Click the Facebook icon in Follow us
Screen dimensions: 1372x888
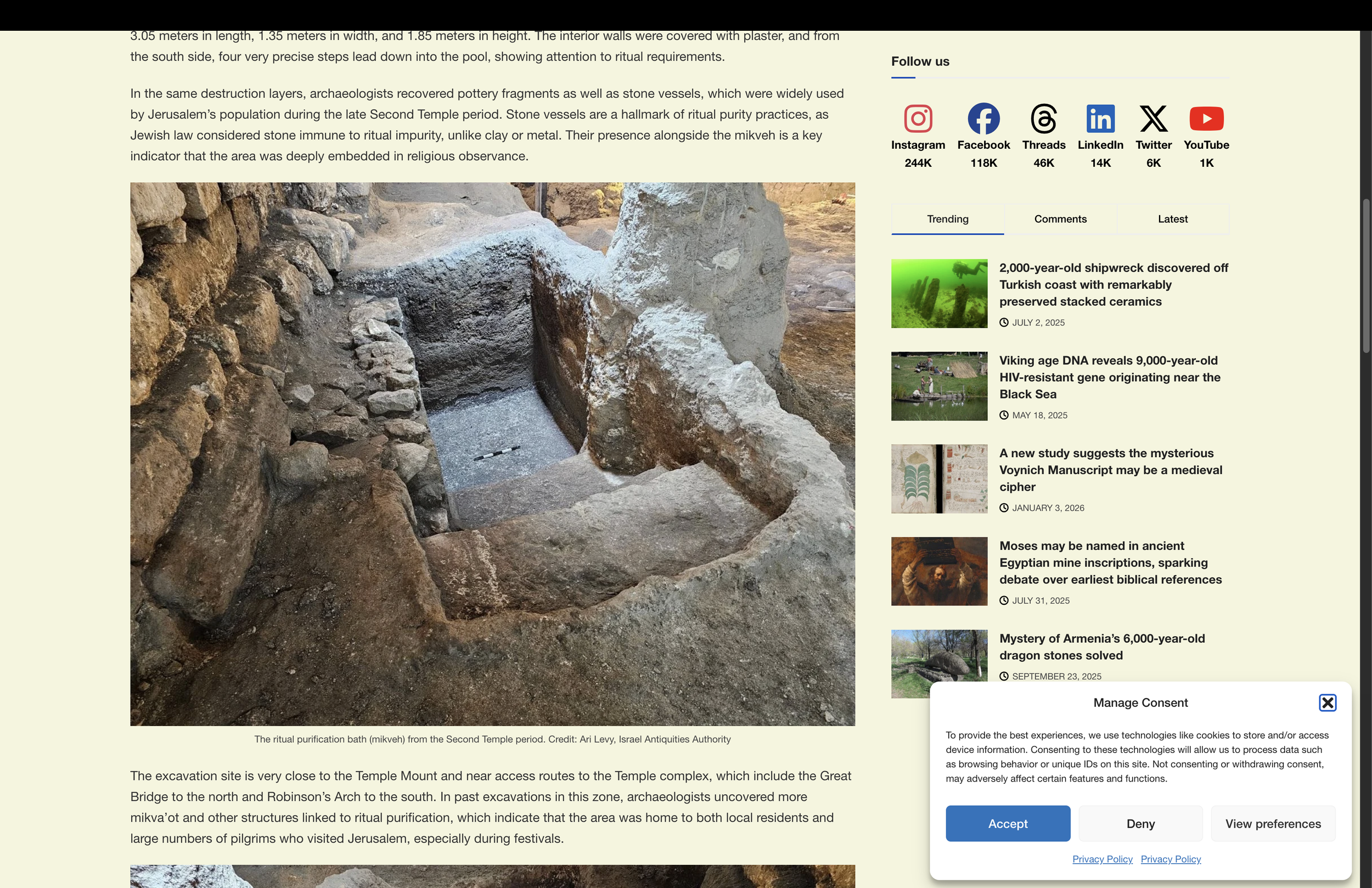click(983, 119)
